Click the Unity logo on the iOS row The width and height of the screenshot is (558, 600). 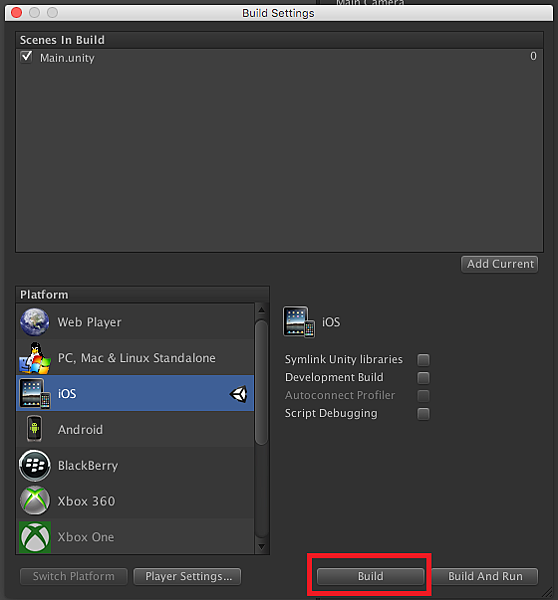point(238,394)
